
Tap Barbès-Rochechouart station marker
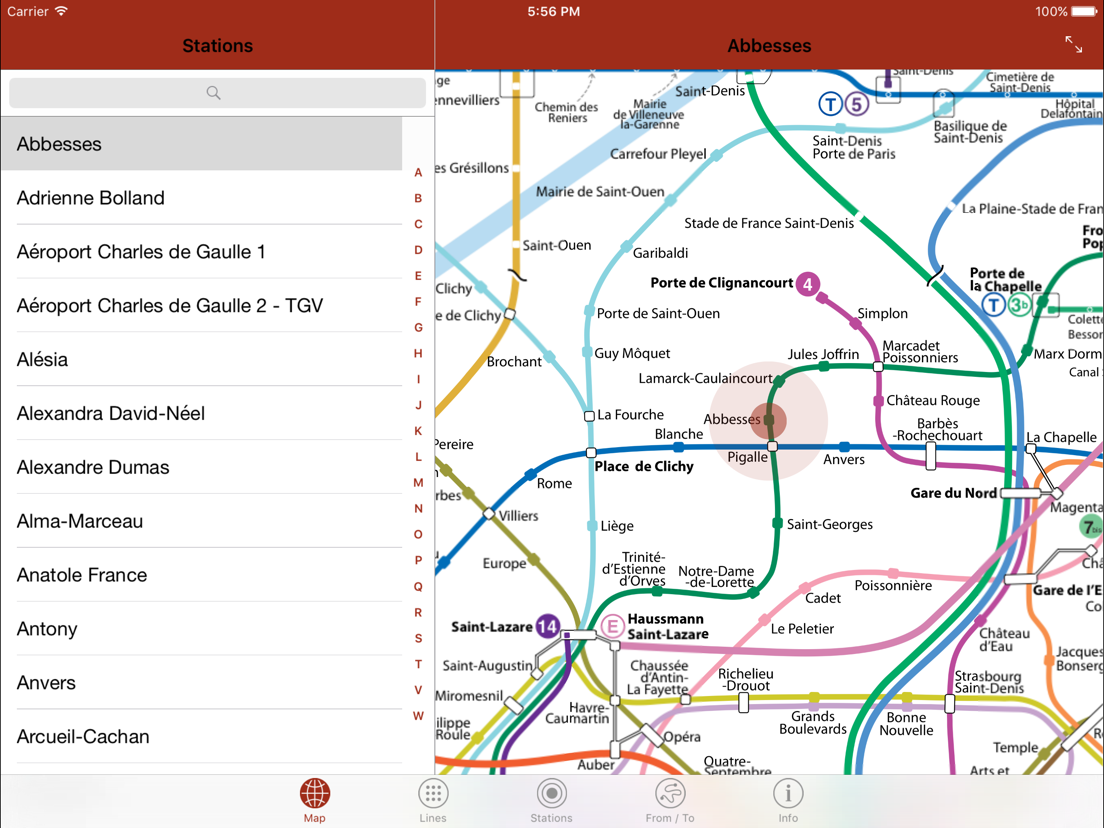[x=931, y=456]
